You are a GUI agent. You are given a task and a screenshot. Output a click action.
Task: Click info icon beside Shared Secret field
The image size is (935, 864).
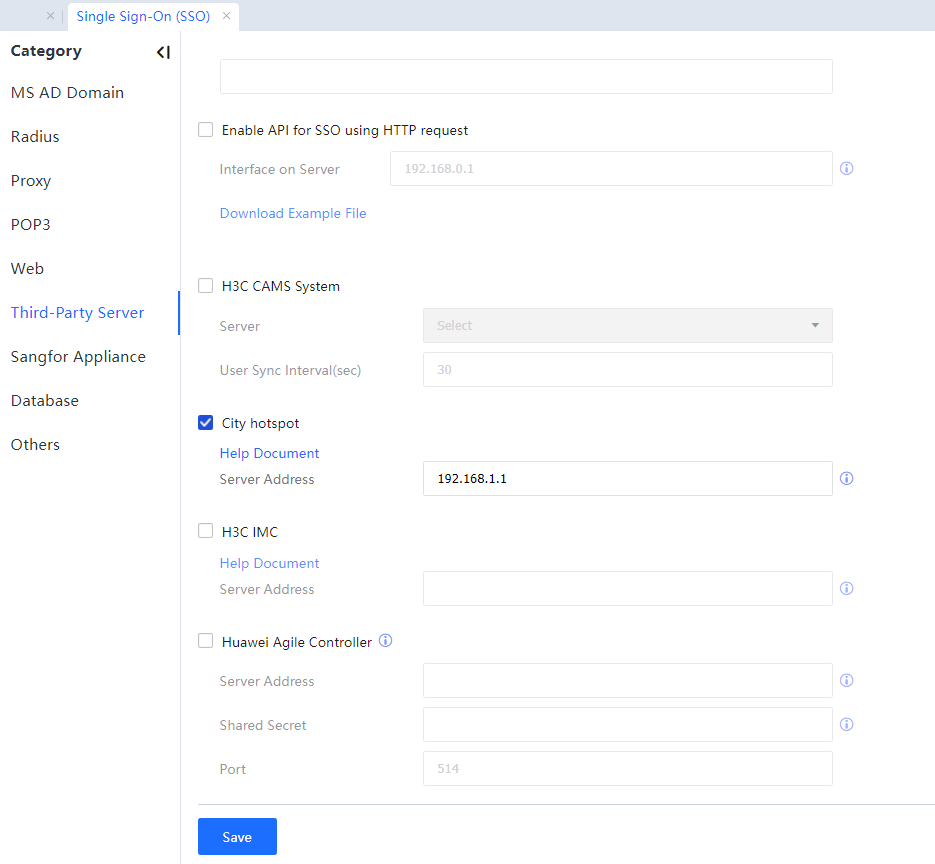pos(846,725)
